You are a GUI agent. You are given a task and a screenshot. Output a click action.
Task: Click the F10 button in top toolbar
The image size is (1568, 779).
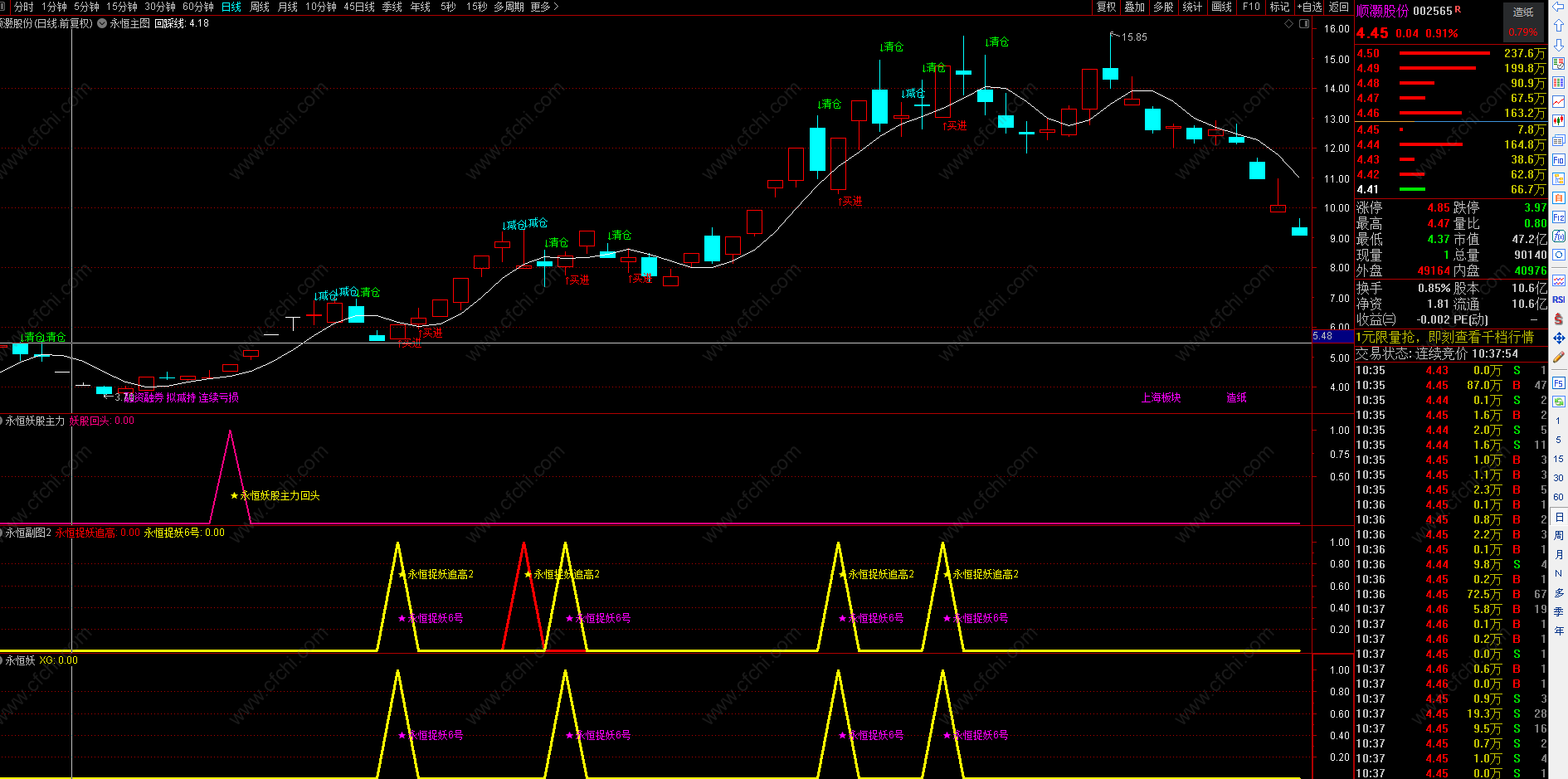[1251, 7]
